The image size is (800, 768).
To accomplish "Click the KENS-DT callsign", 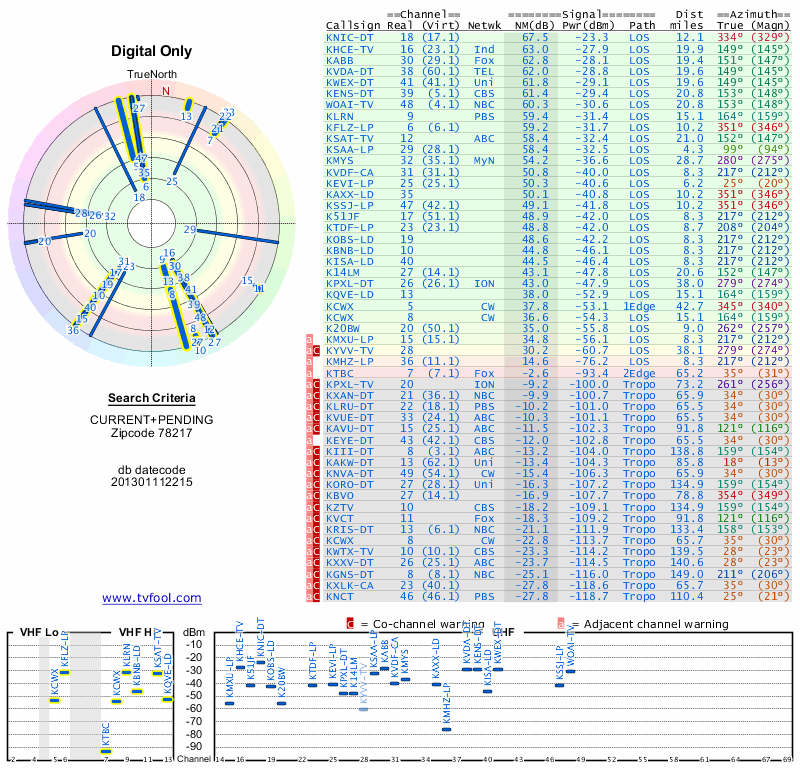I will click(349, 94).
